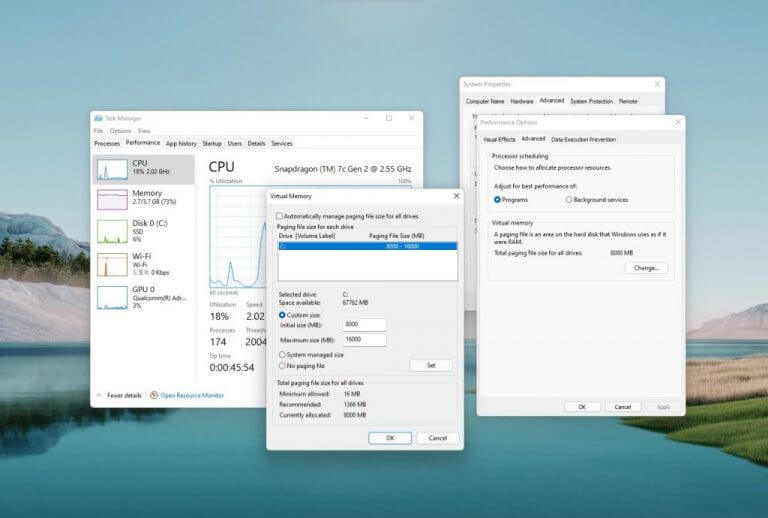This screenshot has height=518, width=768.
Task: Open the Memory performance graph
Action: (112, 199)
